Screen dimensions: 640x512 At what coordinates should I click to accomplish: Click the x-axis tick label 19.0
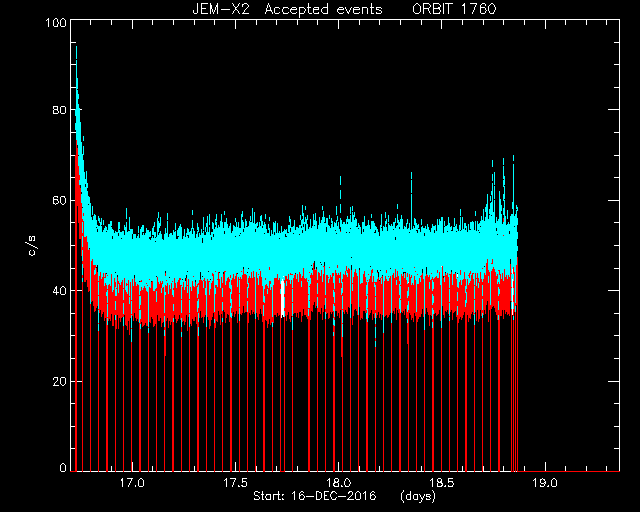coord(545,483)
